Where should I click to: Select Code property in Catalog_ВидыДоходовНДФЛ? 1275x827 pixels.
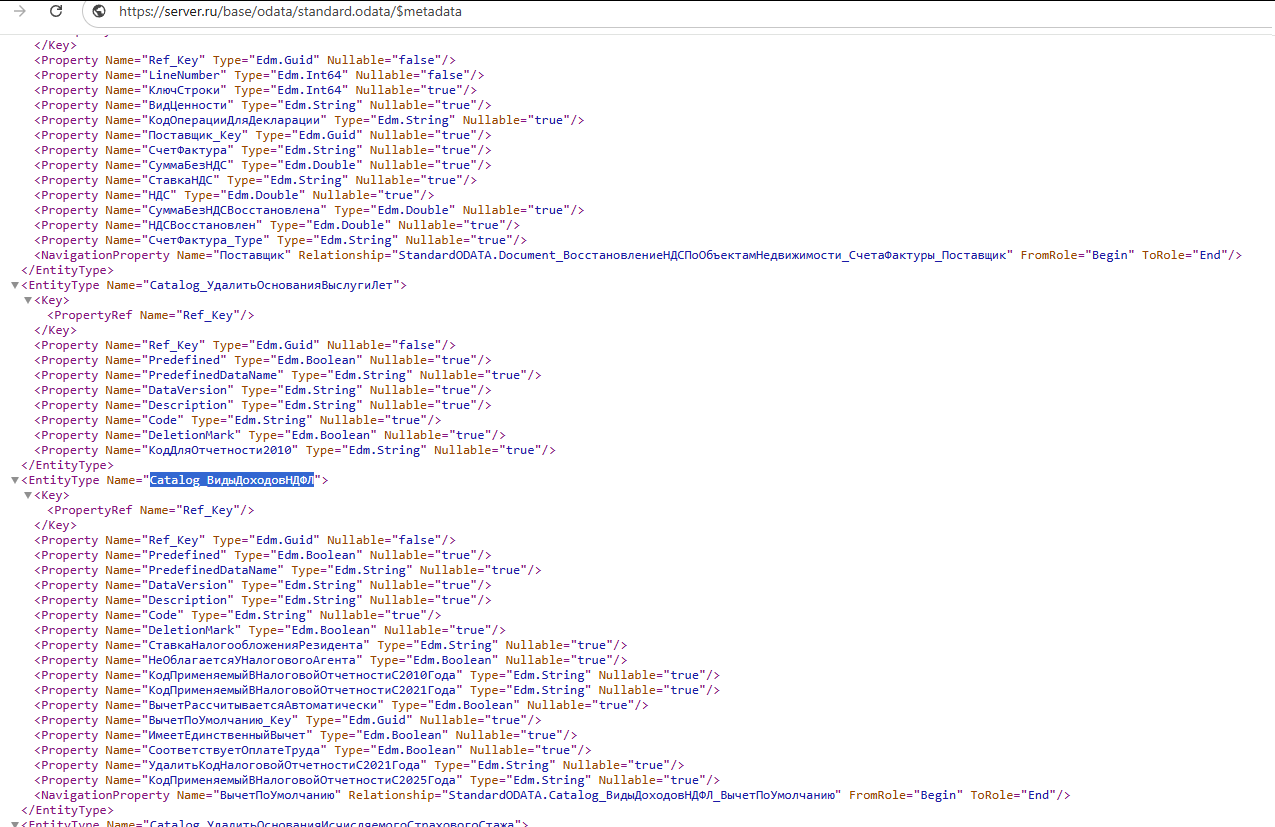tap(238, 615)
